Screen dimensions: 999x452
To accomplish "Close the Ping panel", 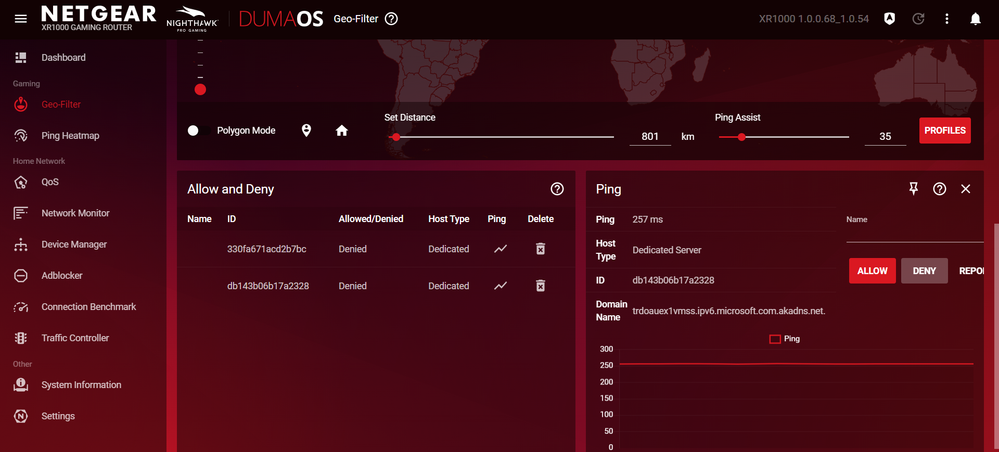I will click(966, 189).
